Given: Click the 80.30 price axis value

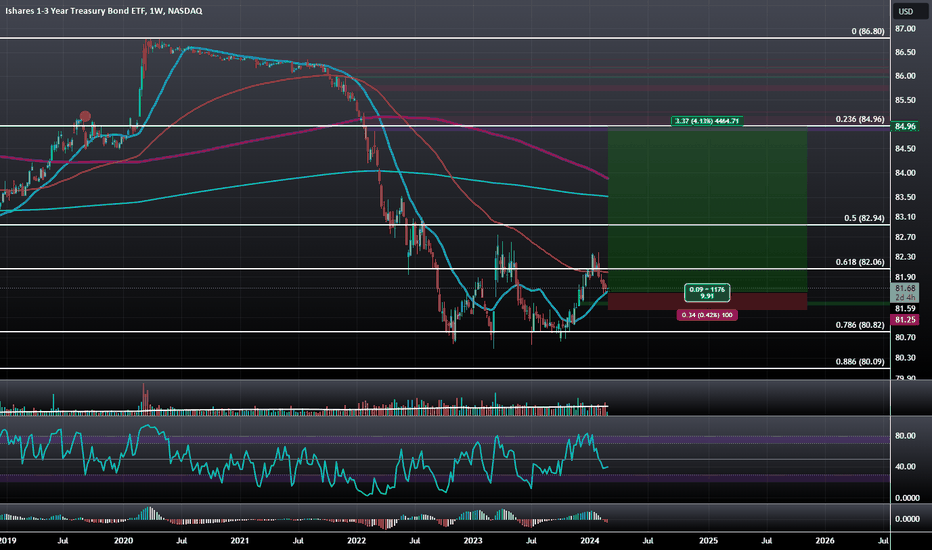Looking at the screenshot, I should click(x=905, y=357).
